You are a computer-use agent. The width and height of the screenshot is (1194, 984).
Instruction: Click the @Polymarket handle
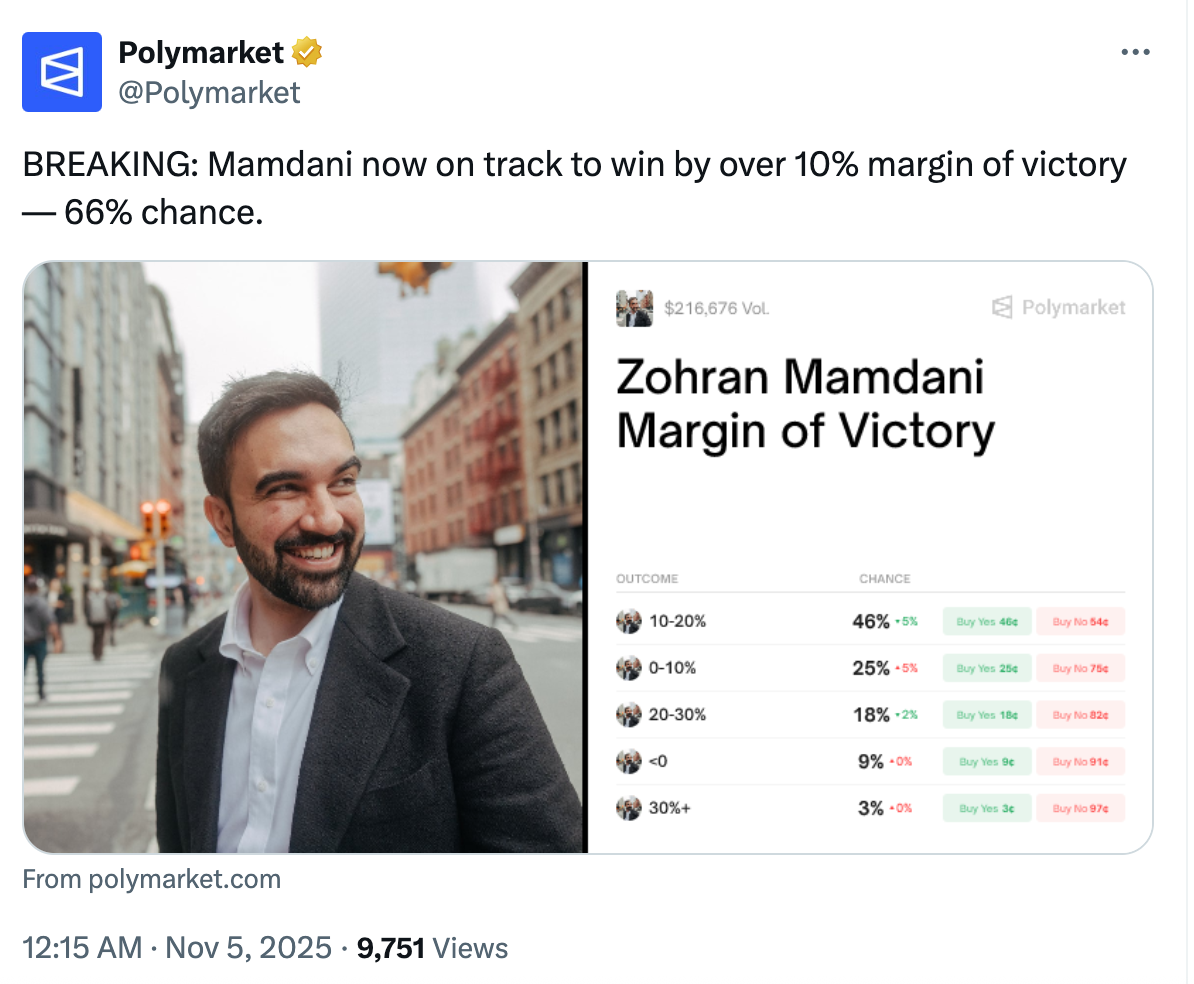[x=209, y=93]
